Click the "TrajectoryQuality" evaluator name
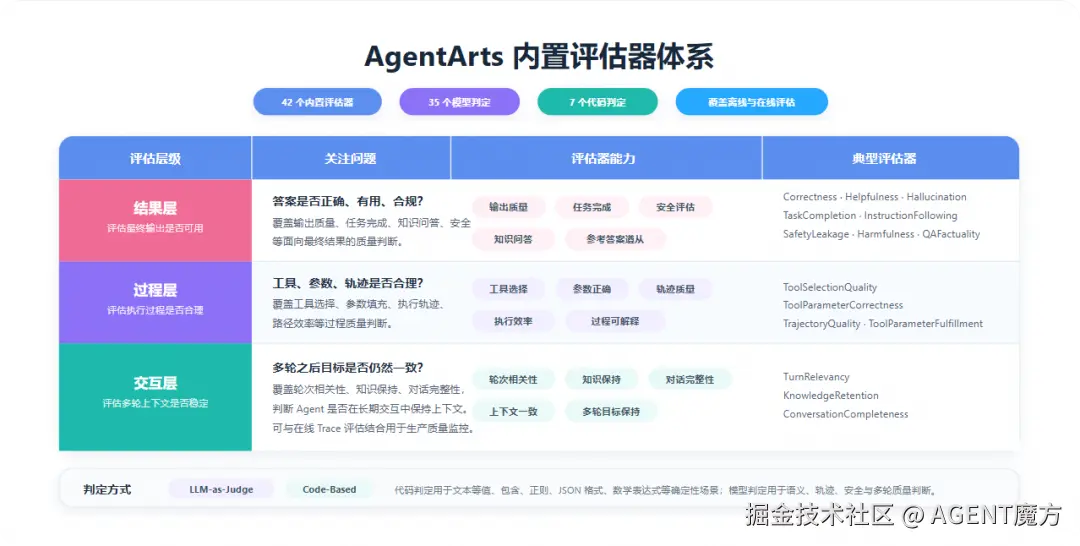This screenshot has height=546, width=1080. pos(822,324)
